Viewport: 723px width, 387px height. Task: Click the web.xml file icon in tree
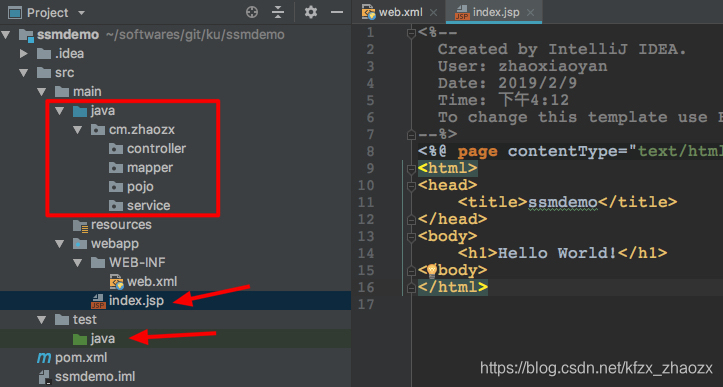coord(116,281)
